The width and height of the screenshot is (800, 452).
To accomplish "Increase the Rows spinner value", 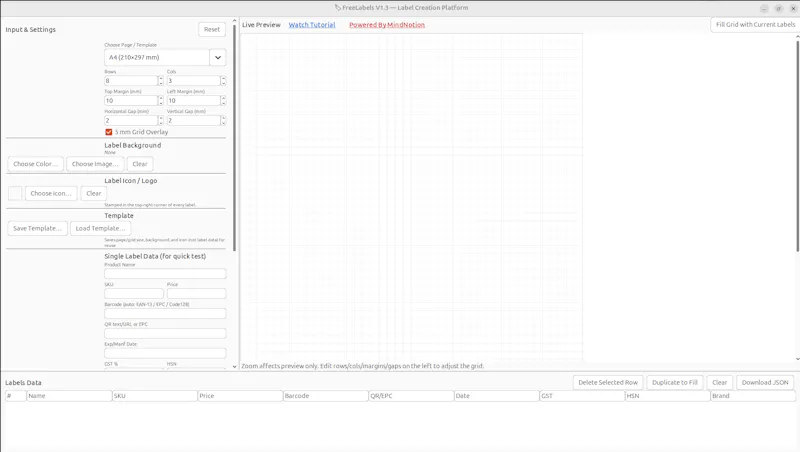I will coord(161,79).
